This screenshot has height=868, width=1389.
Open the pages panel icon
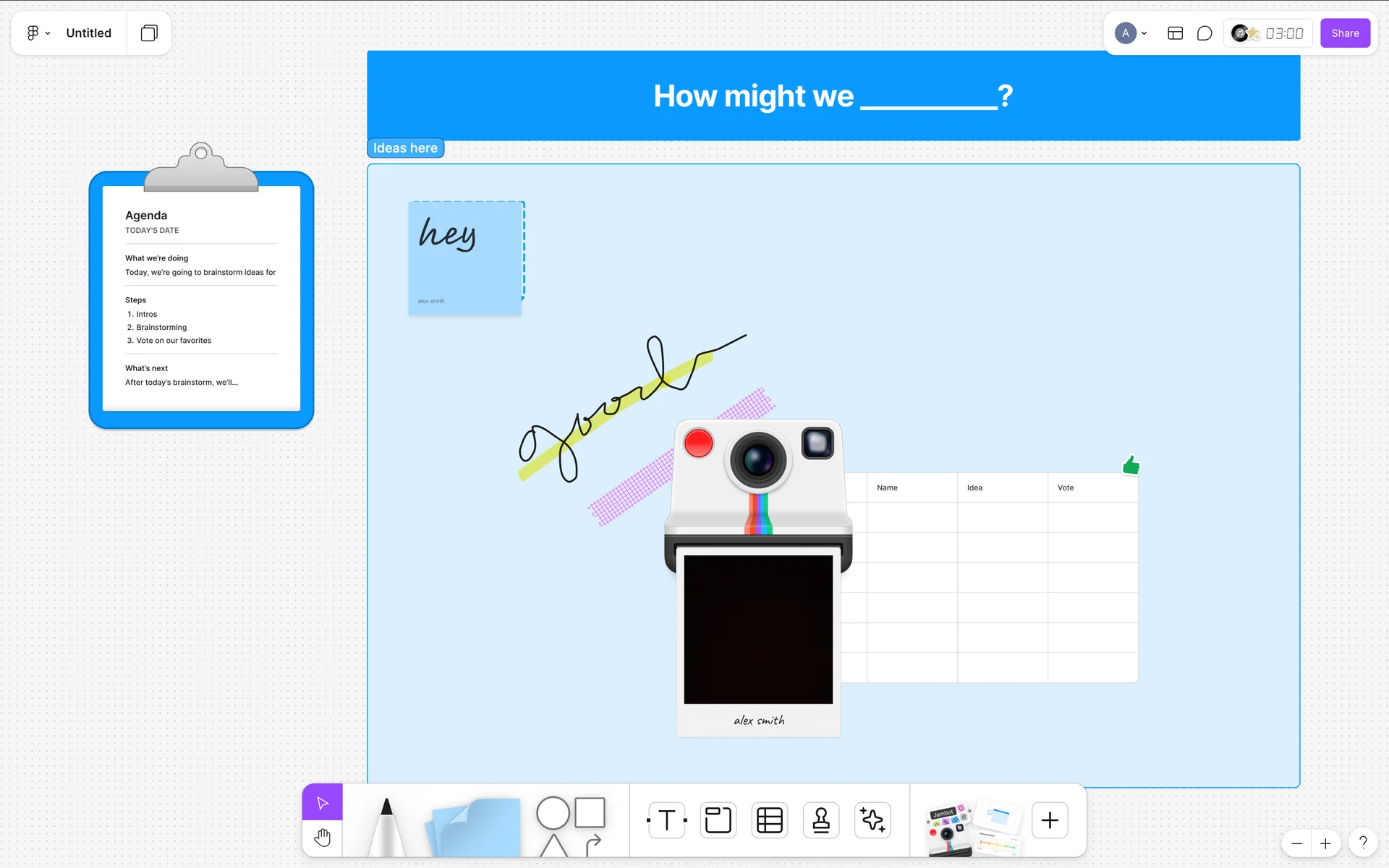(x=149, y=33)
